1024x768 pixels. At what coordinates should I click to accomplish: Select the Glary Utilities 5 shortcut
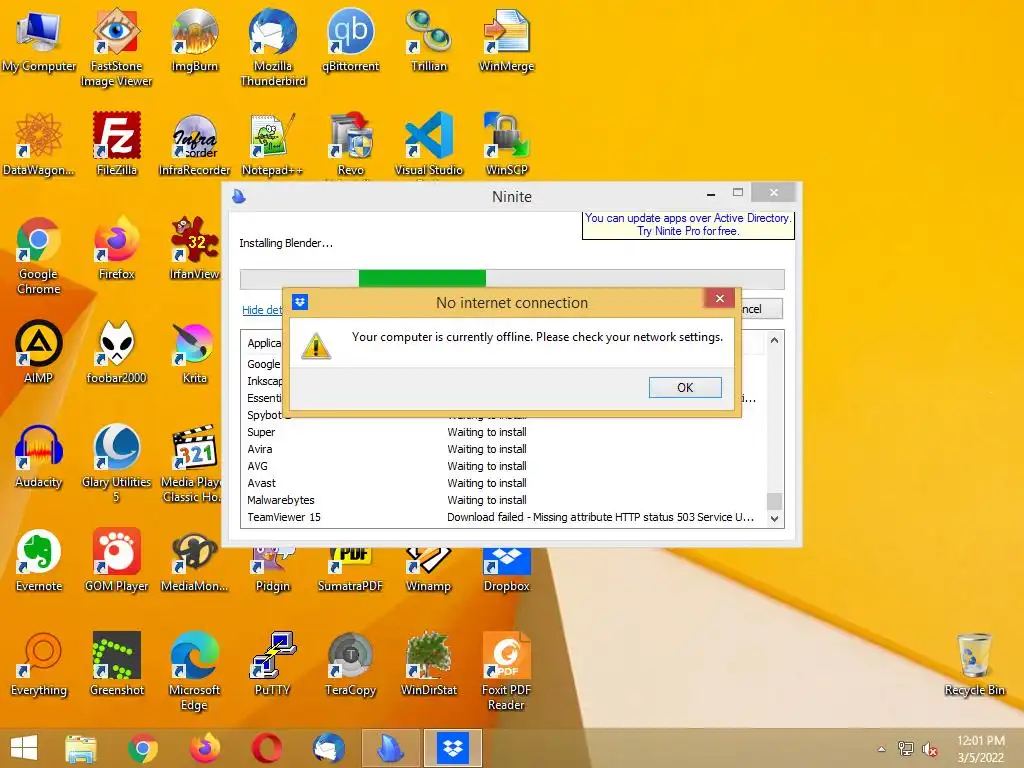point(116,463)
